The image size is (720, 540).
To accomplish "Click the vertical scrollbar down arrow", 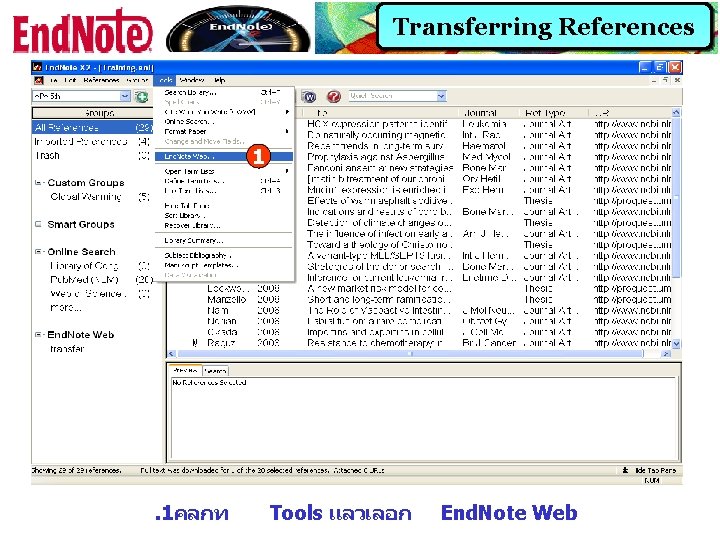I will click(676, 343).
